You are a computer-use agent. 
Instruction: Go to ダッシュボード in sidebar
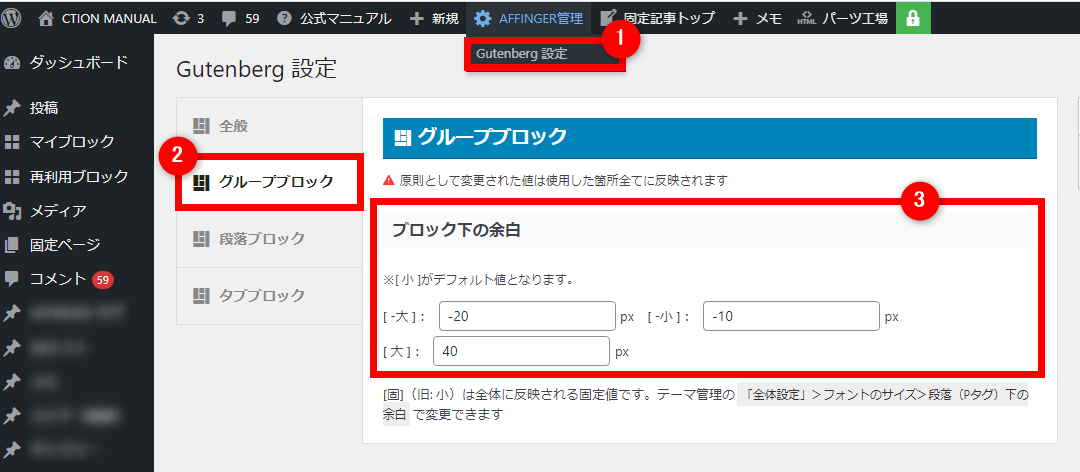[77, 63]
